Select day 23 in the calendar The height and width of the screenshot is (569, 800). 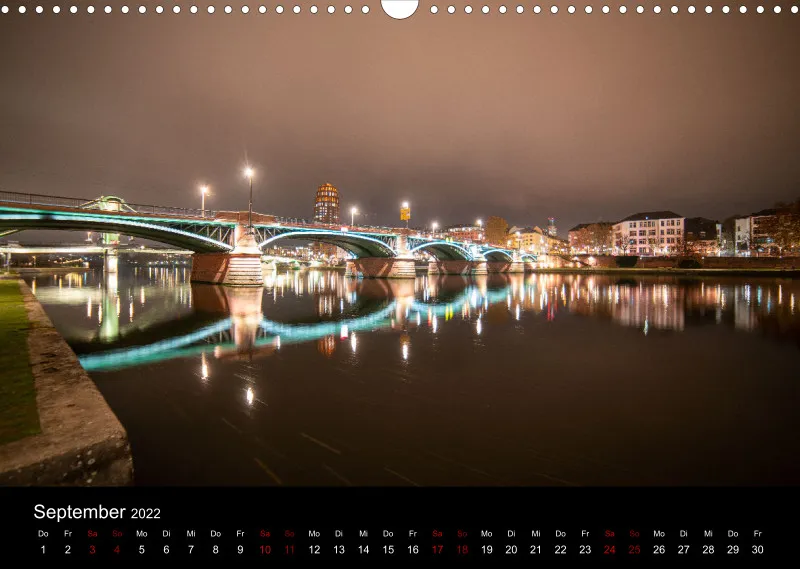(x=585, y=550)
